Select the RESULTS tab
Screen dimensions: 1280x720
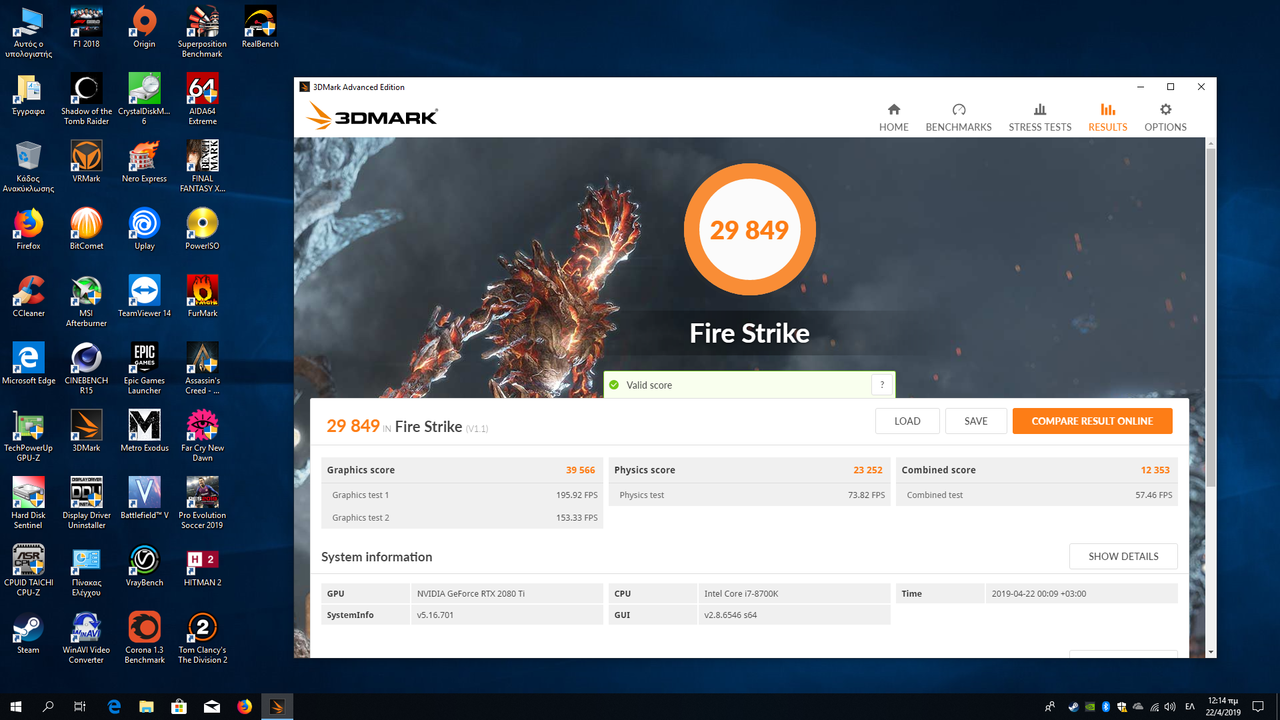[x=1108, y=117]
